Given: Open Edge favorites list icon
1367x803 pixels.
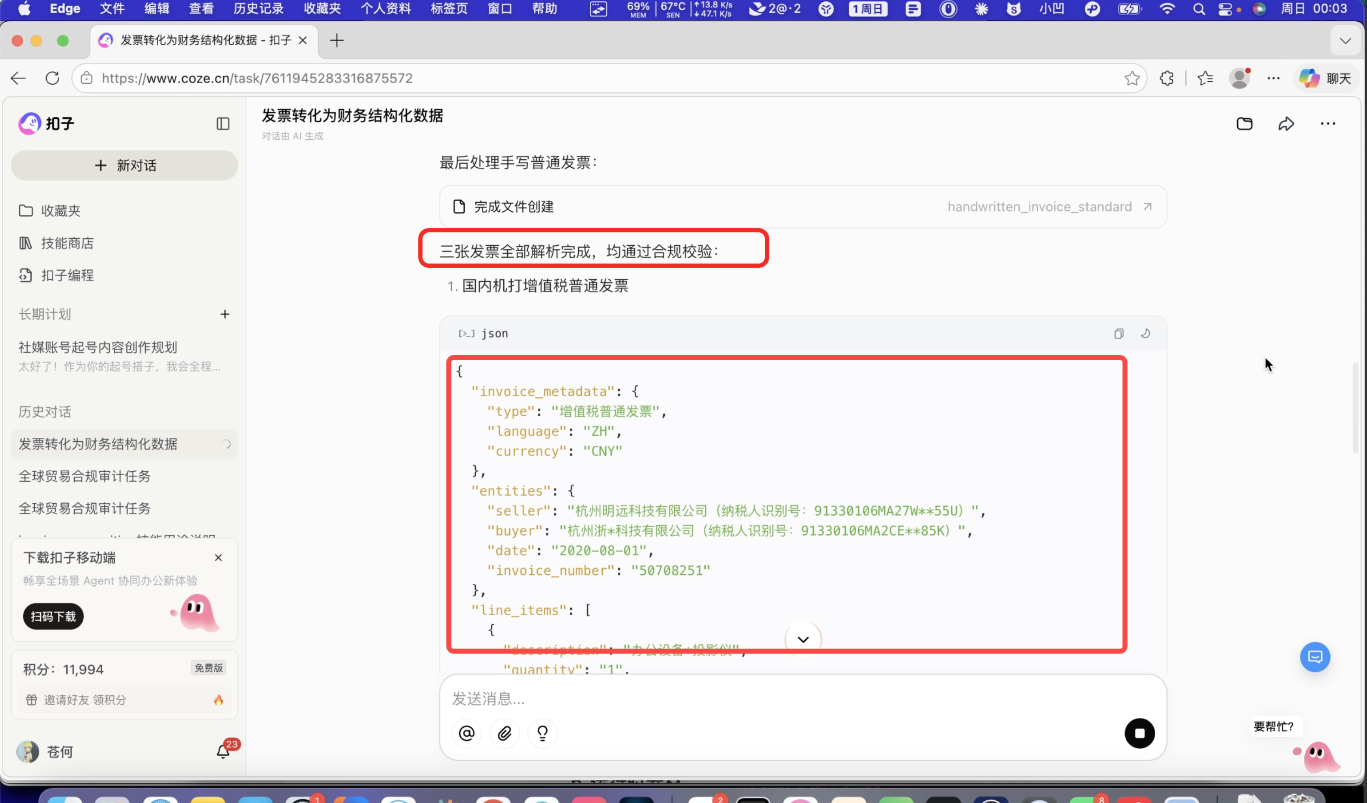Looking at the screenshot, I should tap(1205, 78).
